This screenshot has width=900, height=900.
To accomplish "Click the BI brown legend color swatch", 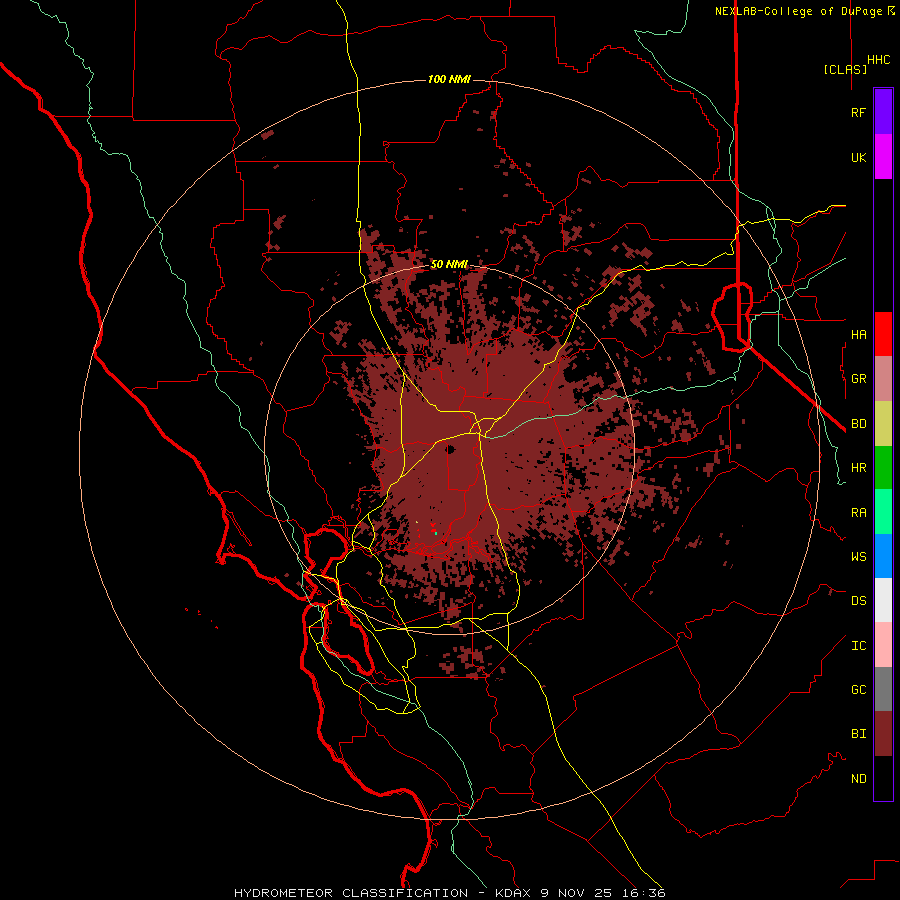I will 883,734.
